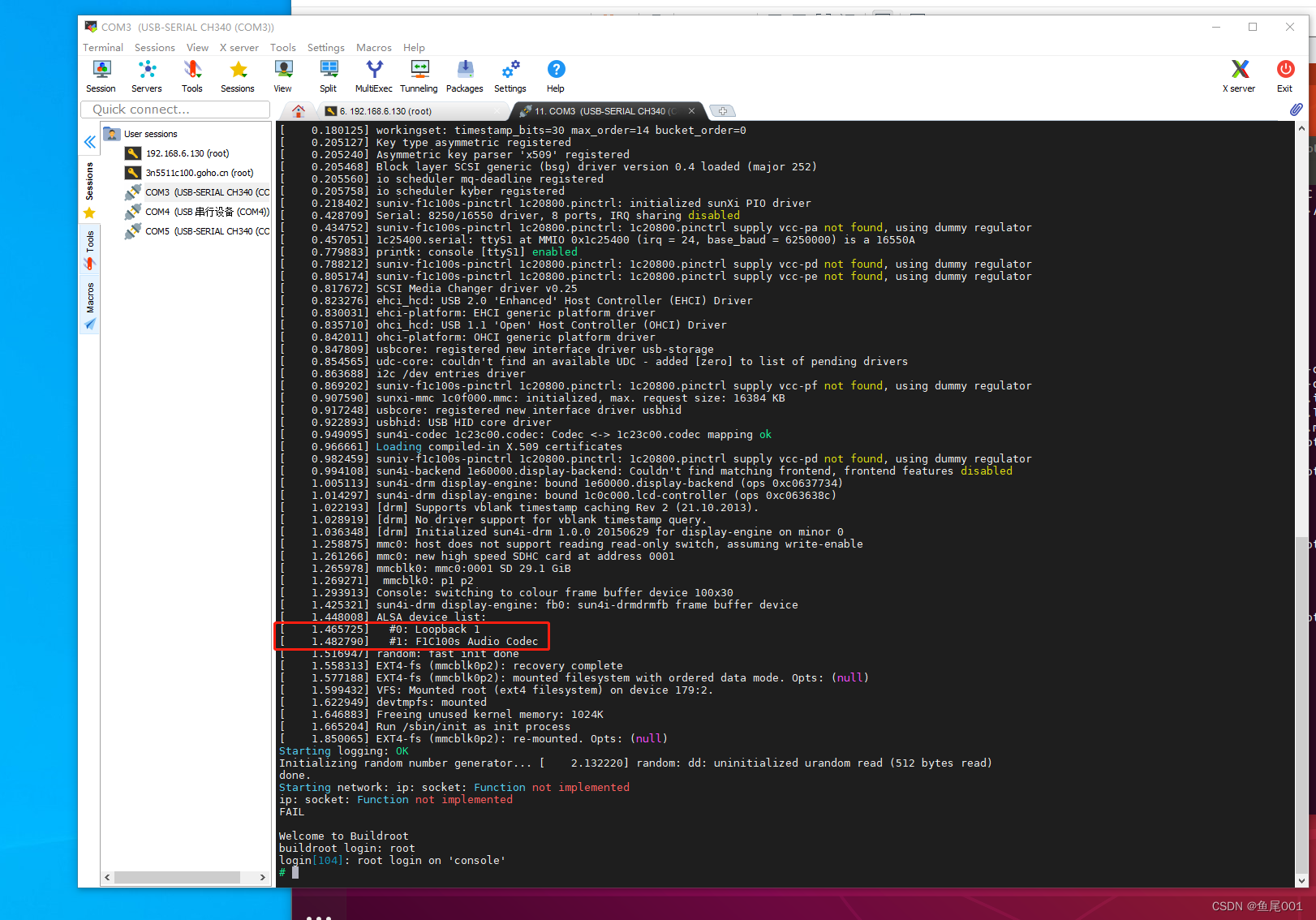Open the Tools toolbar icon
Screen dimensions: 1316x920
click(x=192, y=75)
